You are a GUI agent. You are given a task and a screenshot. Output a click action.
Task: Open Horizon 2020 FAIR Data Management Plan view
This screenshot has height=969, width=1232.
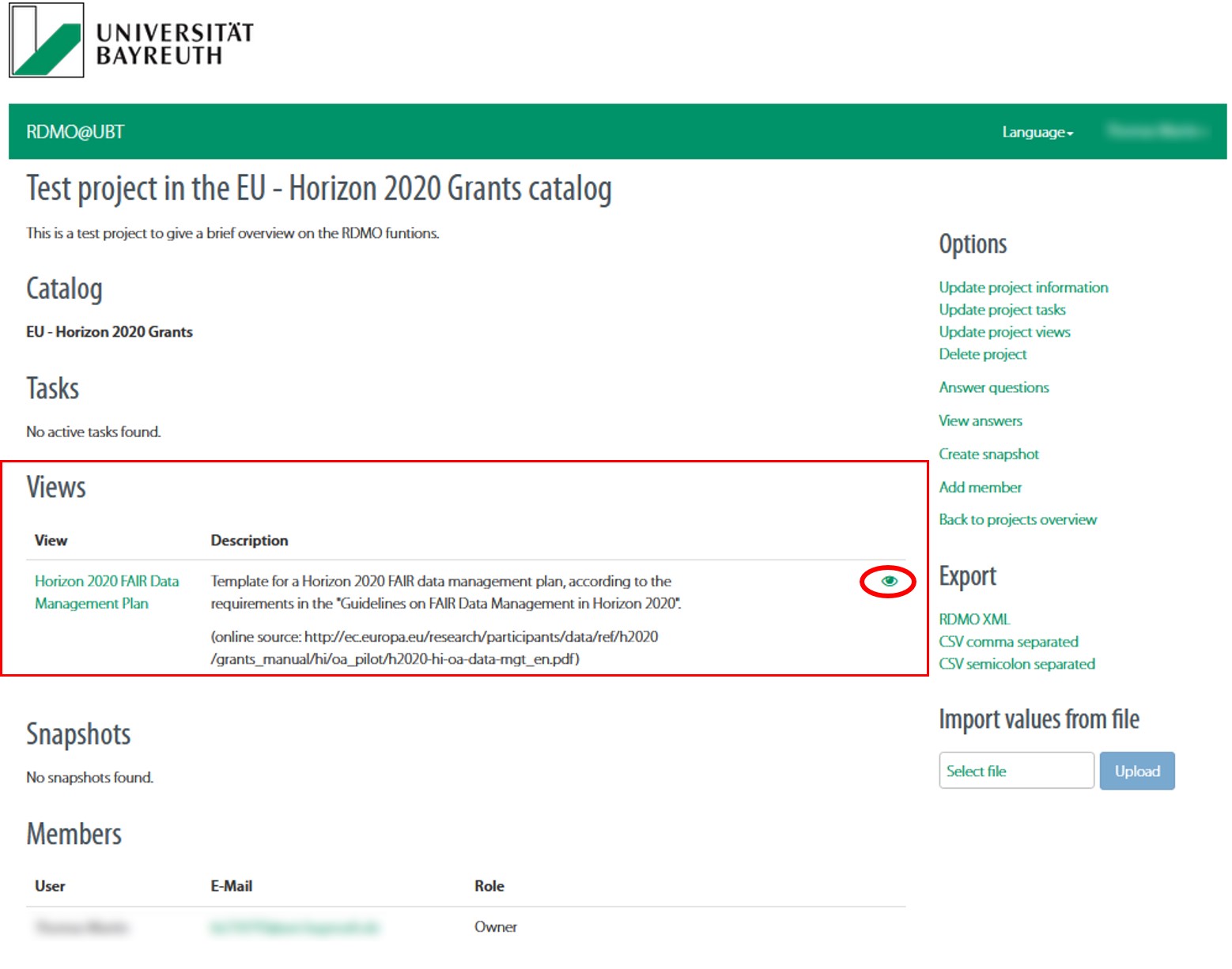(x=107, y=592)
